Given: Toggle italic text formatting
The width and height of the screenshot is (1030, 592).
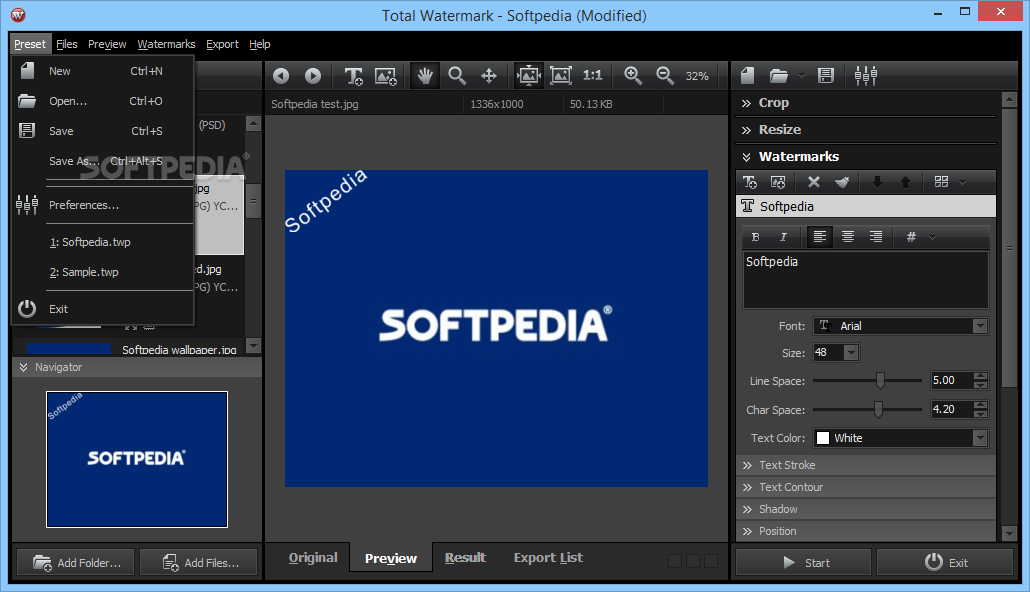Looking at the screenshot, I should click(783, 237).
